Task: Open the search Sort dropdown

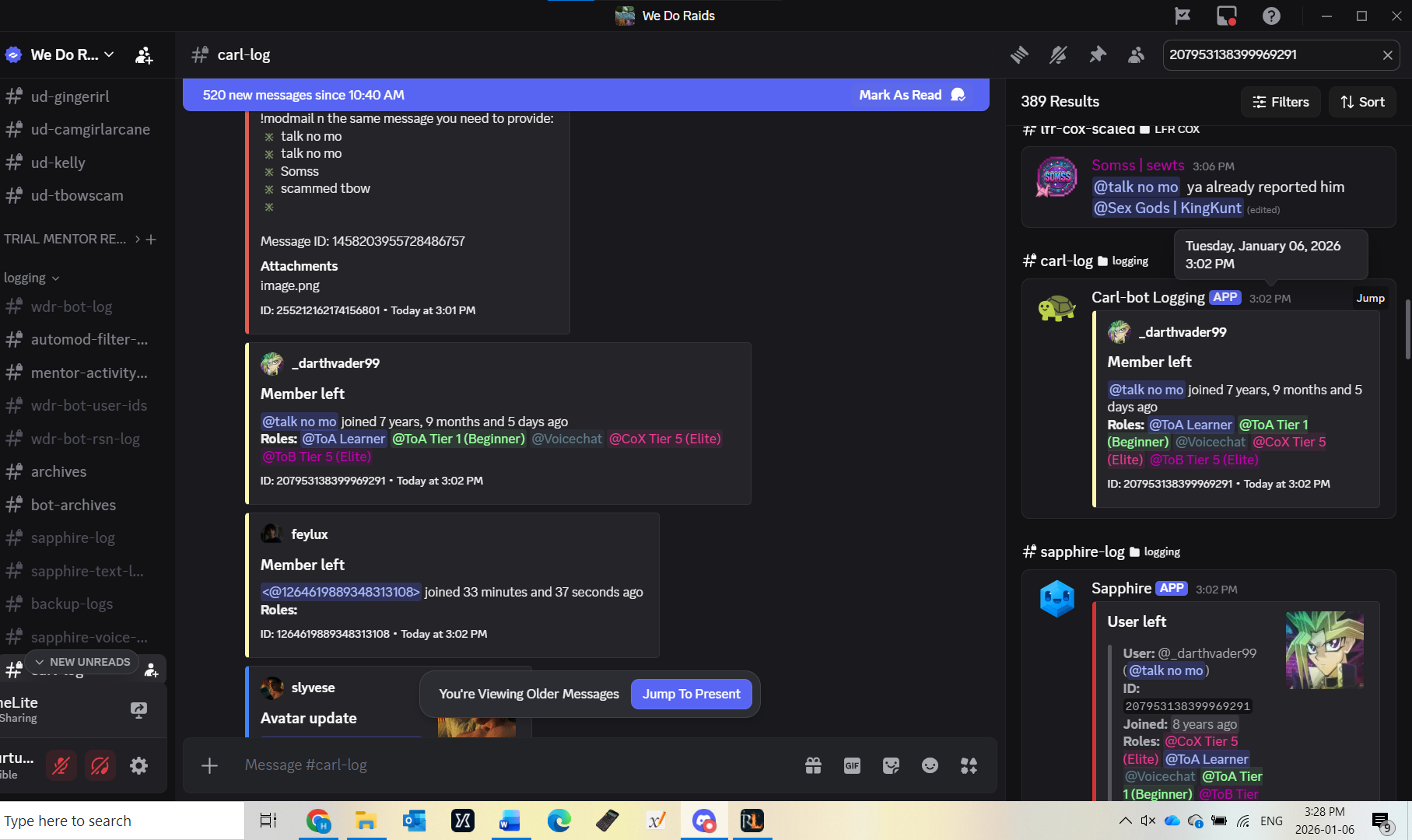Action: [1362, 102]
